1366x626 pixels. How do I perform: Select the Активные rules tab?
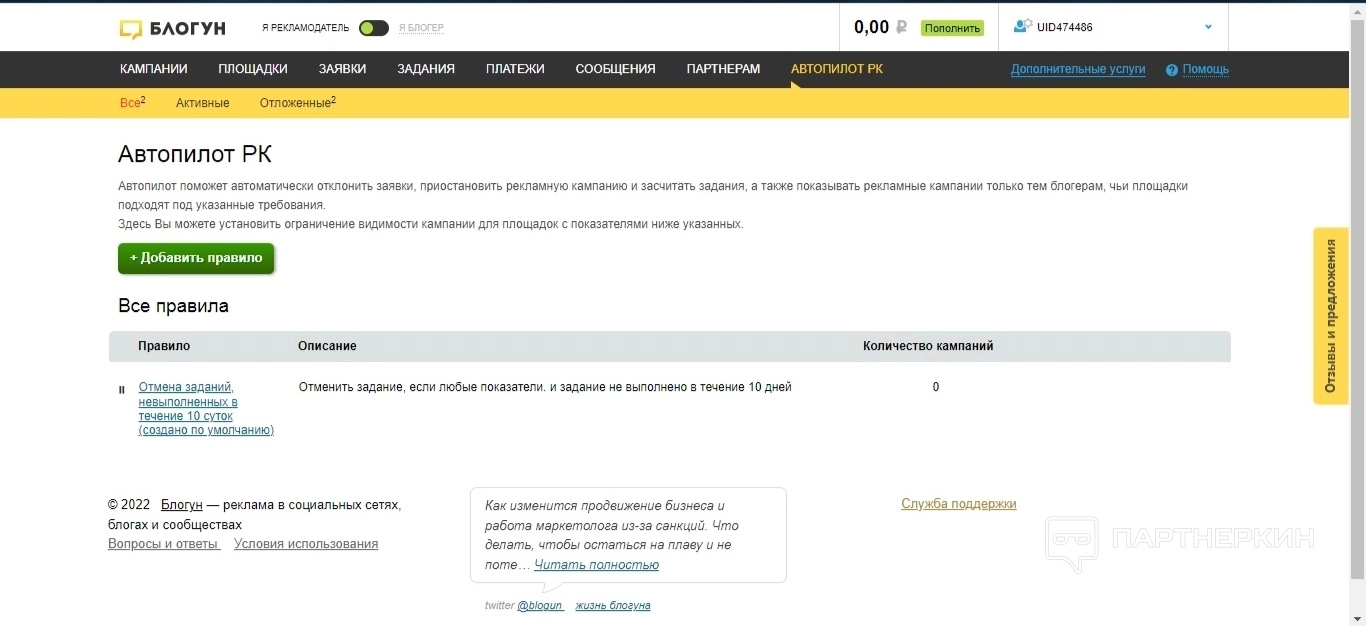(x=203, y=103)
